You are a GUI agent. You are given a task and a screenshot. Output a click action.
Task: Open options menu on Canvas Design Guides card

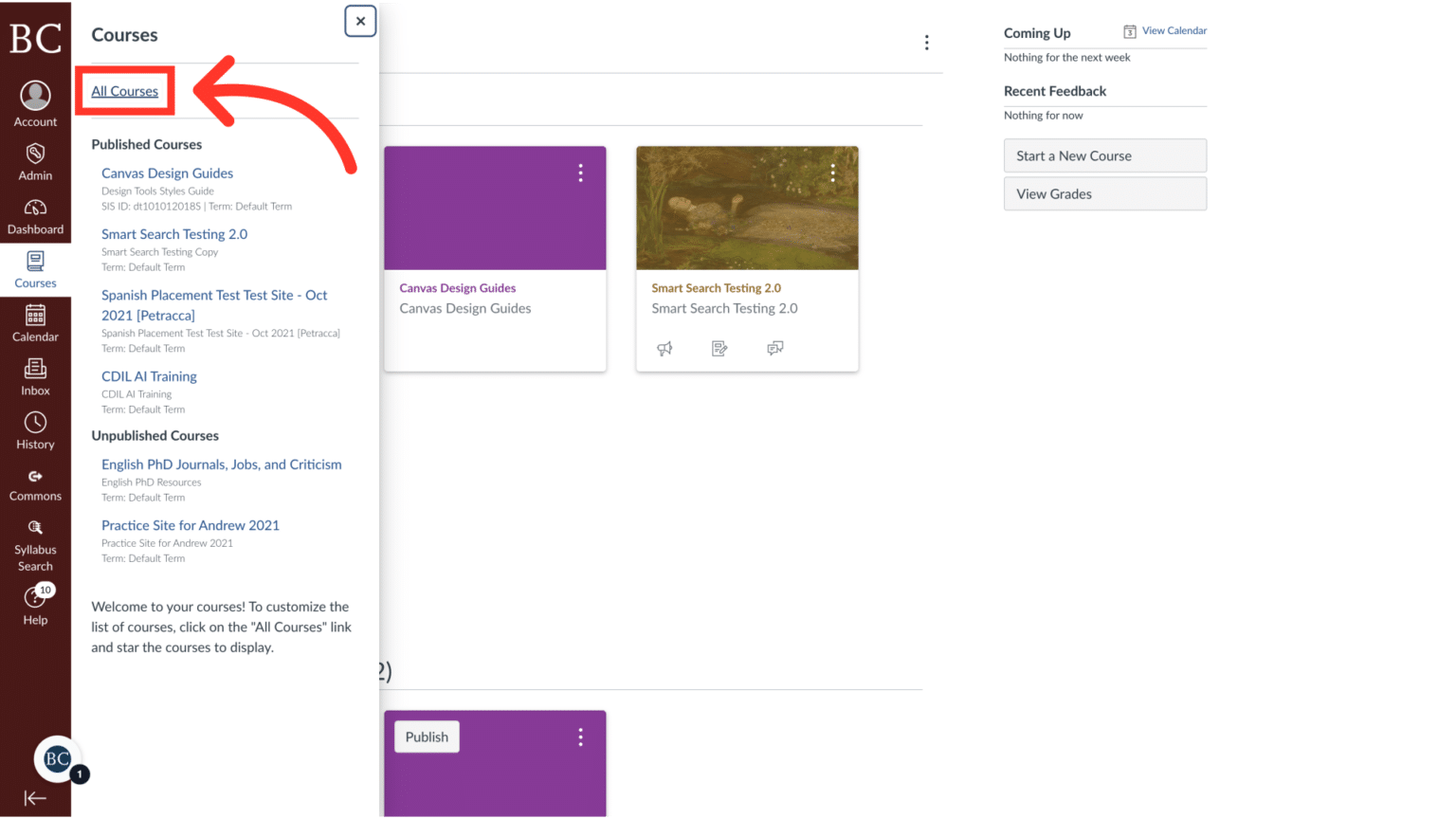[x=580, y=173]
